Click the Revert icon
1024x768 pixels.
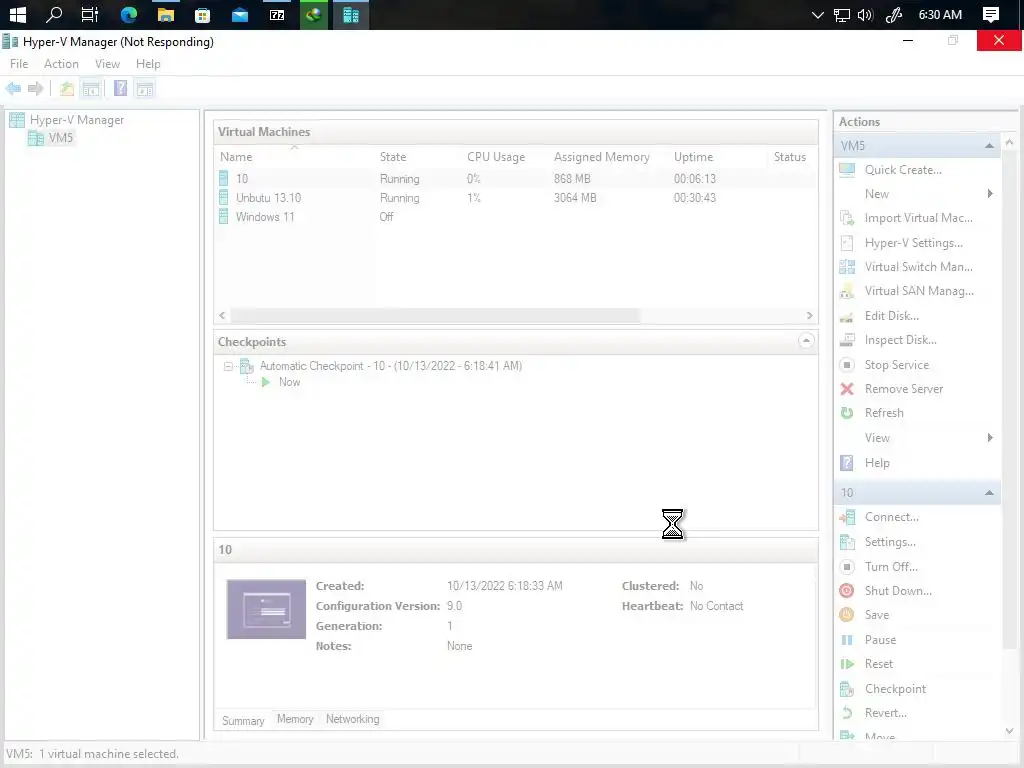click(847, 712)
